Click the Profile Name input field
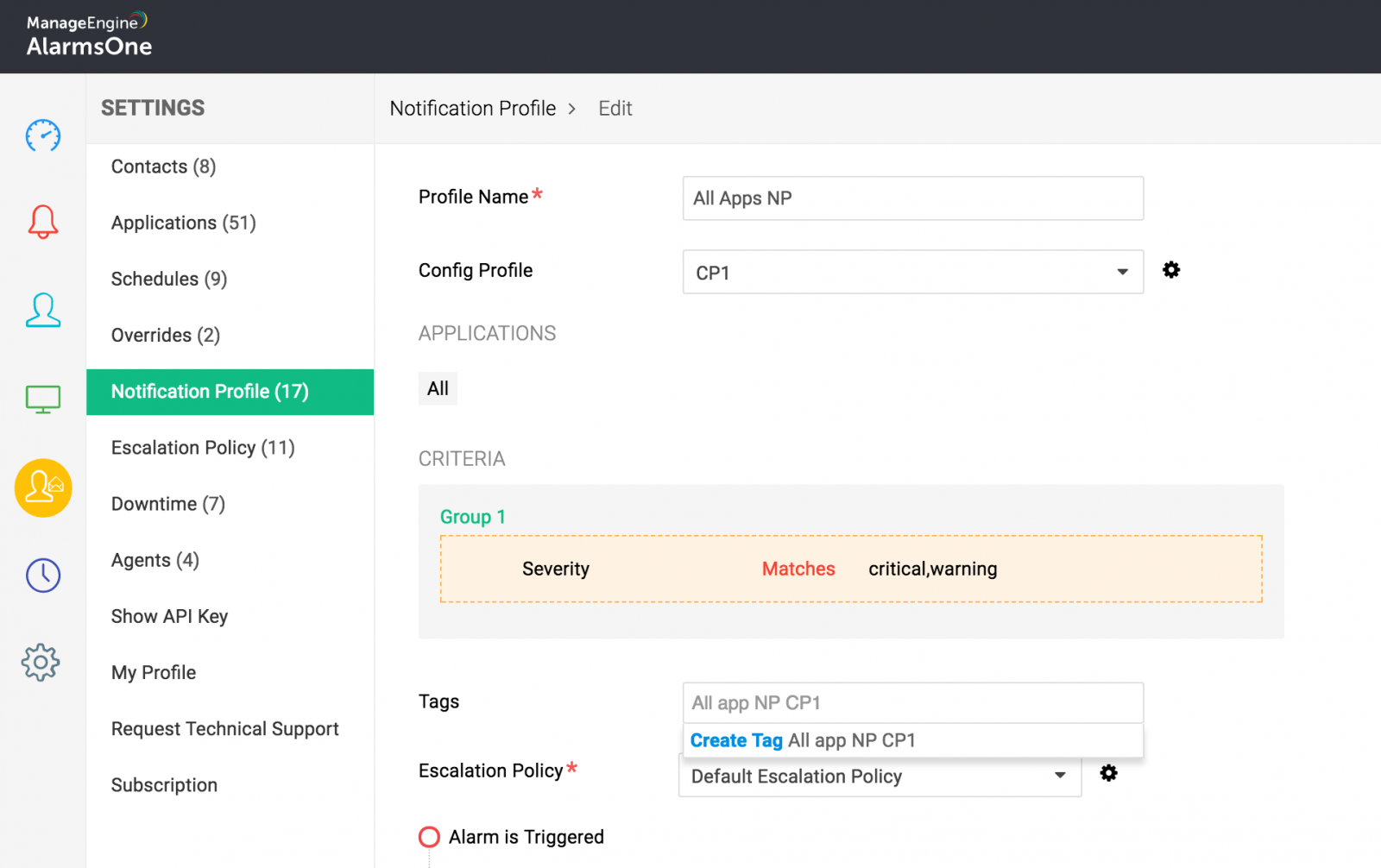The width and height of the screenshot is (1381, 868). [x=913, y=198]
